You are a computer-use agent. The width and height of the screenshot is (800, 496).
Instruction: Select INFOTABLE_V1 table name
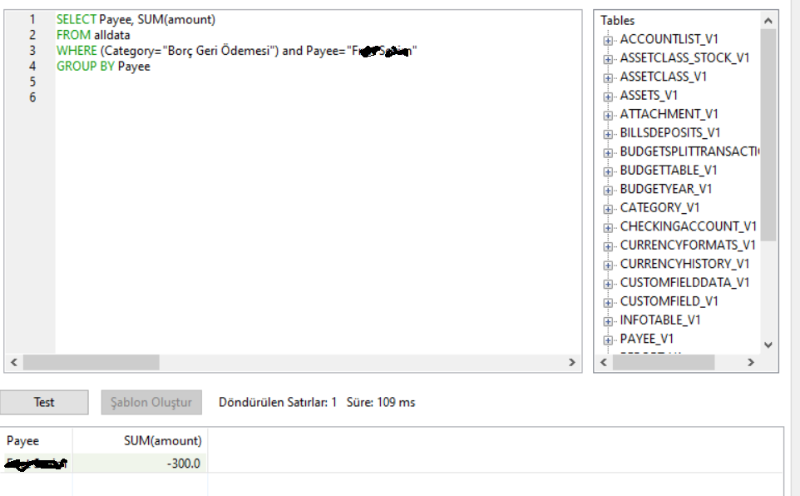(x=660, y=320)
